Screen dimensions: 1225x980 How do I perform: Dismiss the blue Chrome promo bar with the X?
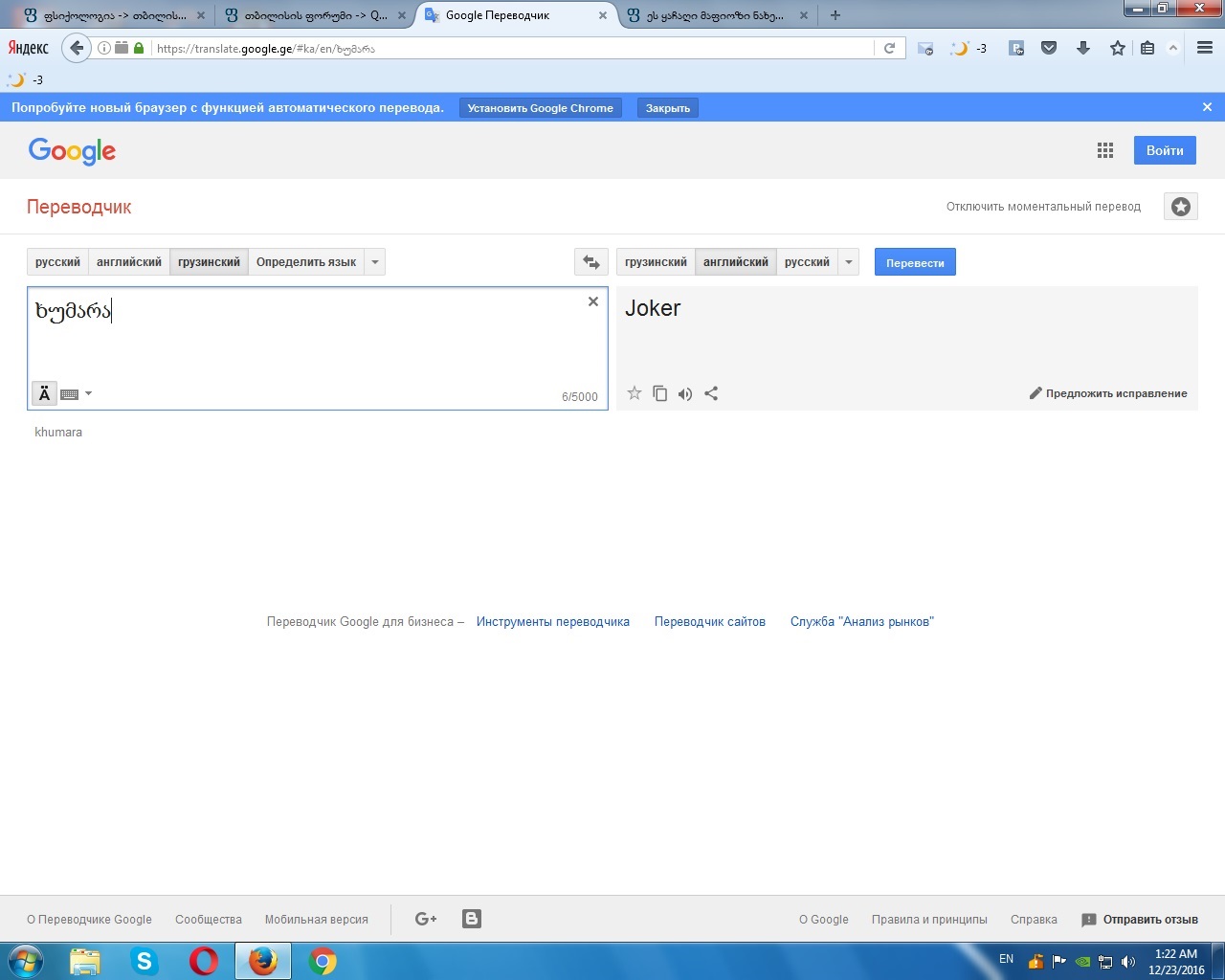[x=1207, y=107]
